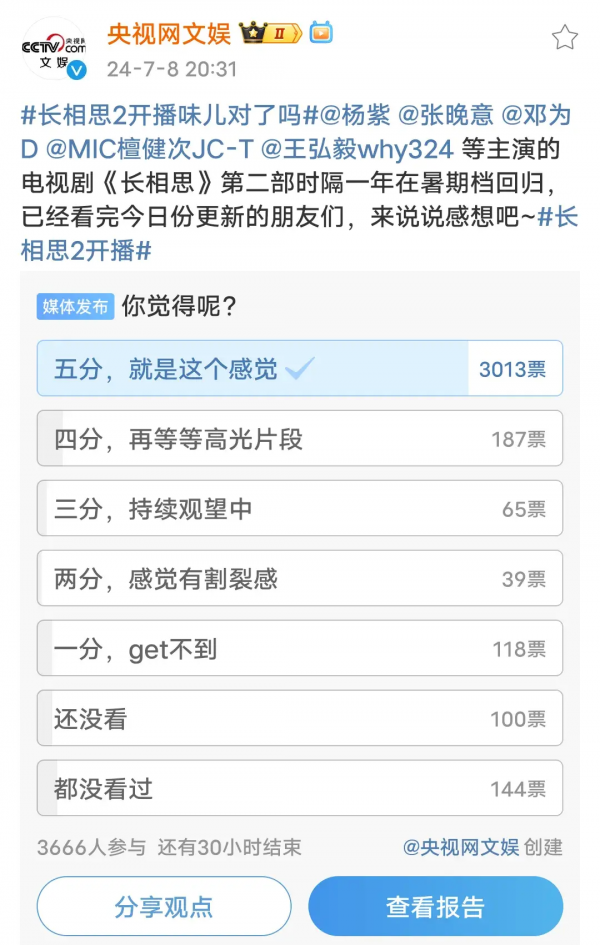Vote for 一分，get不到
The height and width of the screenshot is (945, 600).
tap(299, 649)
